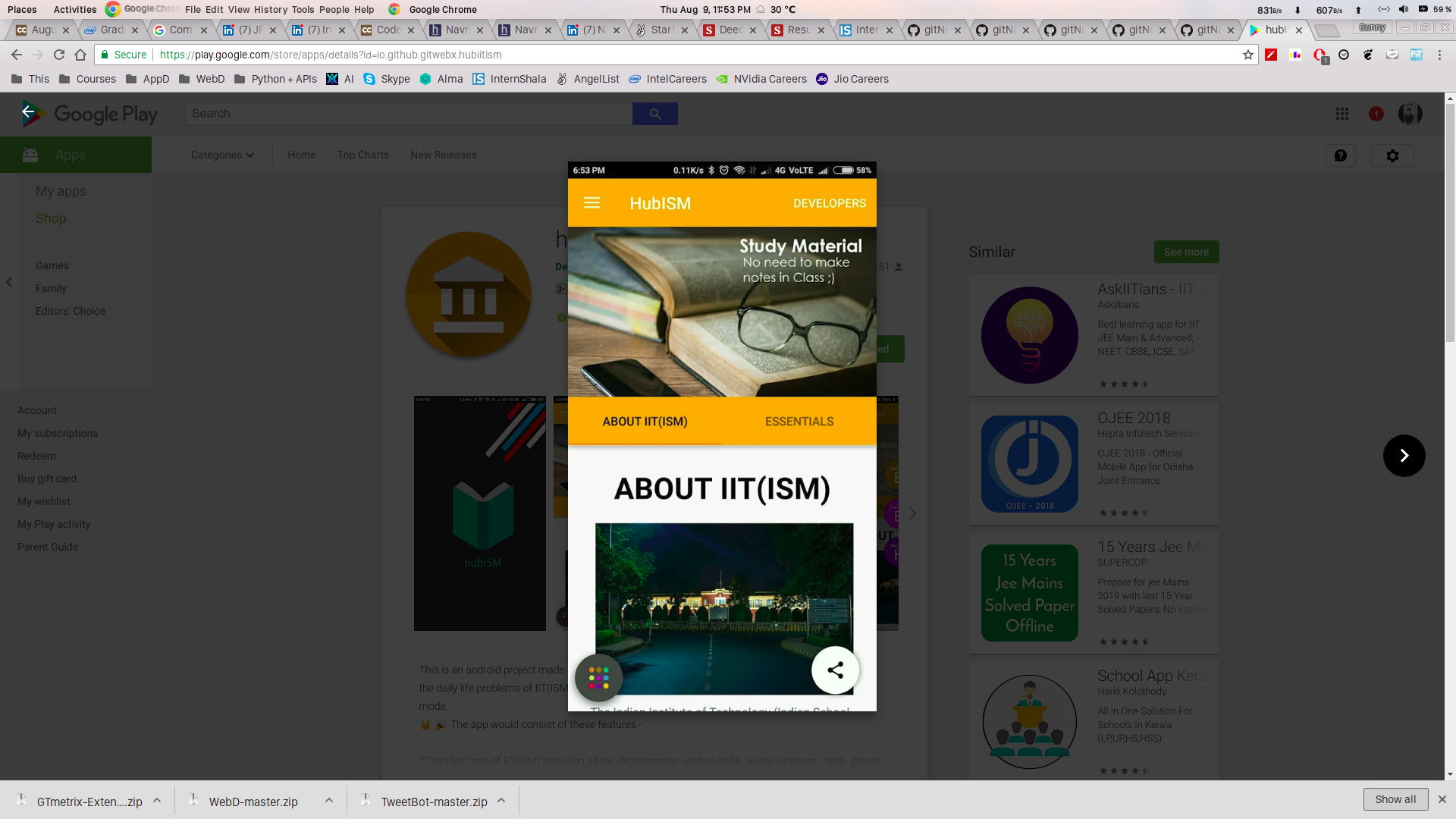Open the Play help question icon
Screen dimensions: 1456x819
pyautogui.click(x=1341, y=155)
